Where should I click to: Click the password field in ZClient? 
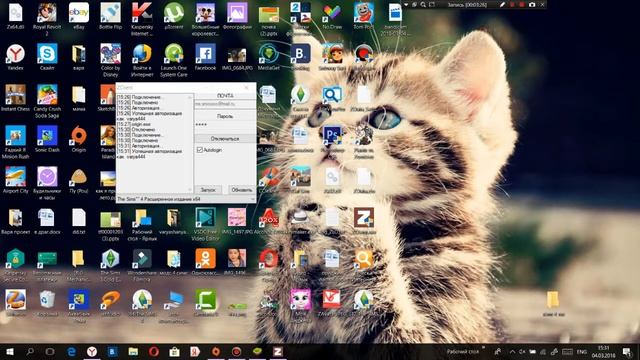[x=225, y=124]
